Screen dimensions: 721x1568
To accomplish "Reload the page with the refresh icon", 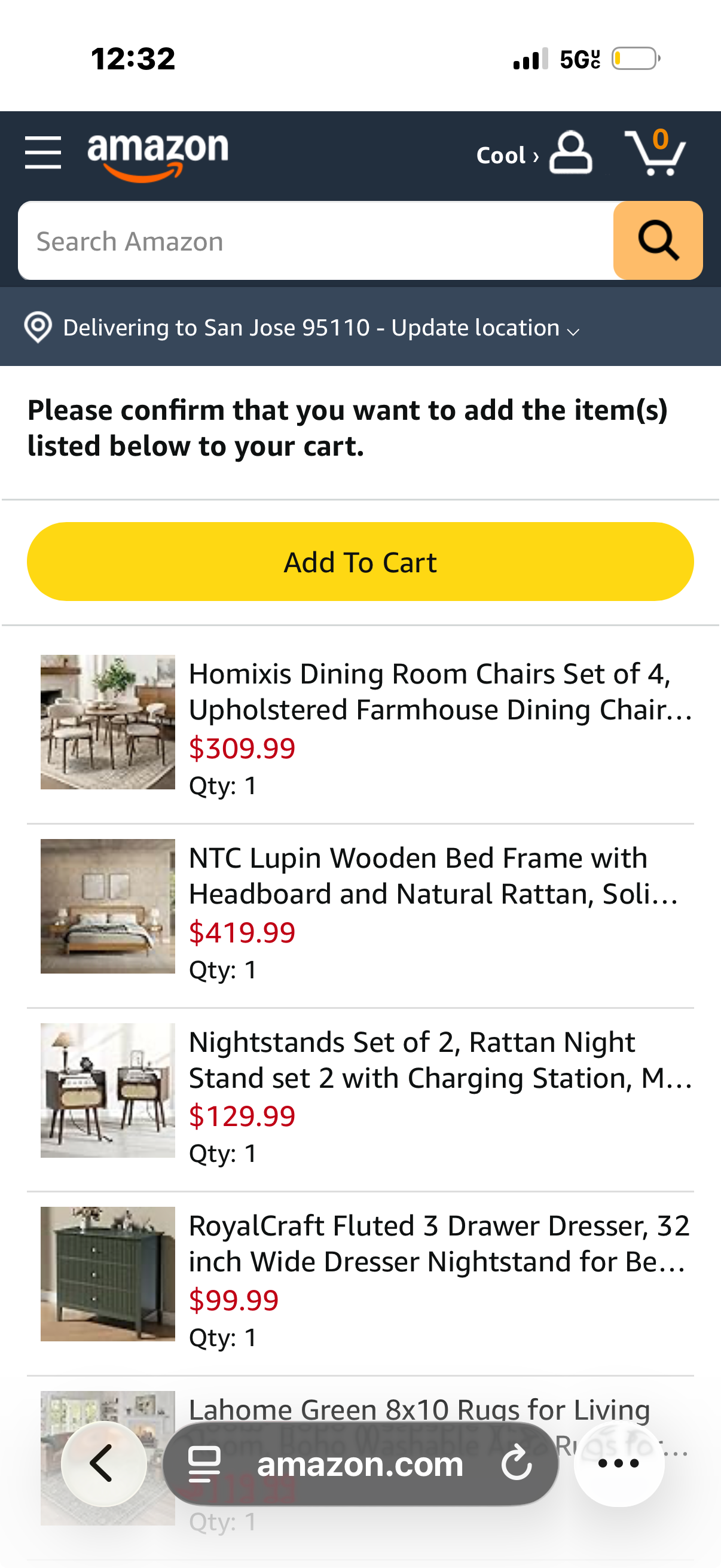I will click(x=517, y=1463).
